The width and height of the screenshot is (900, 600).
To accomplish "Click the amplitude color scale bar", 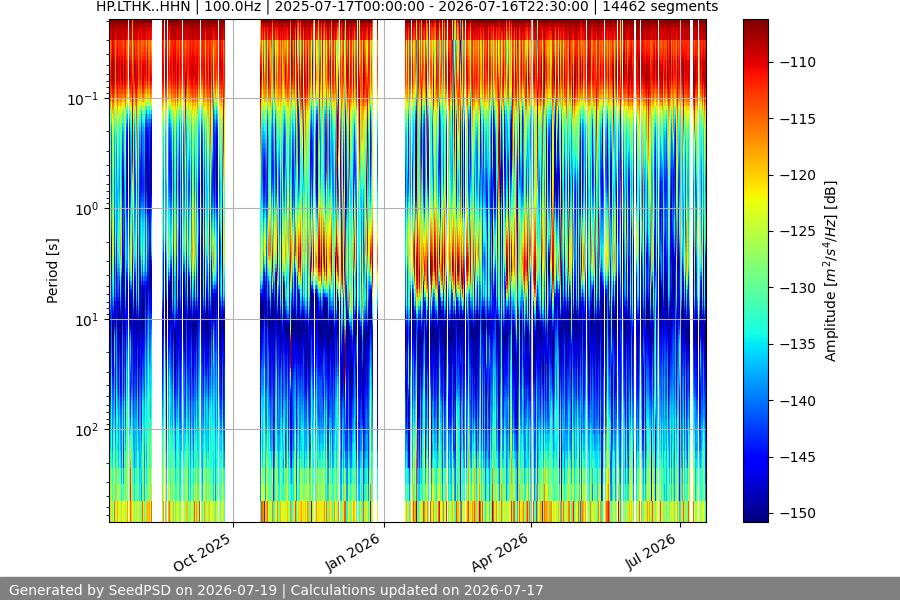I will [755, 271].
